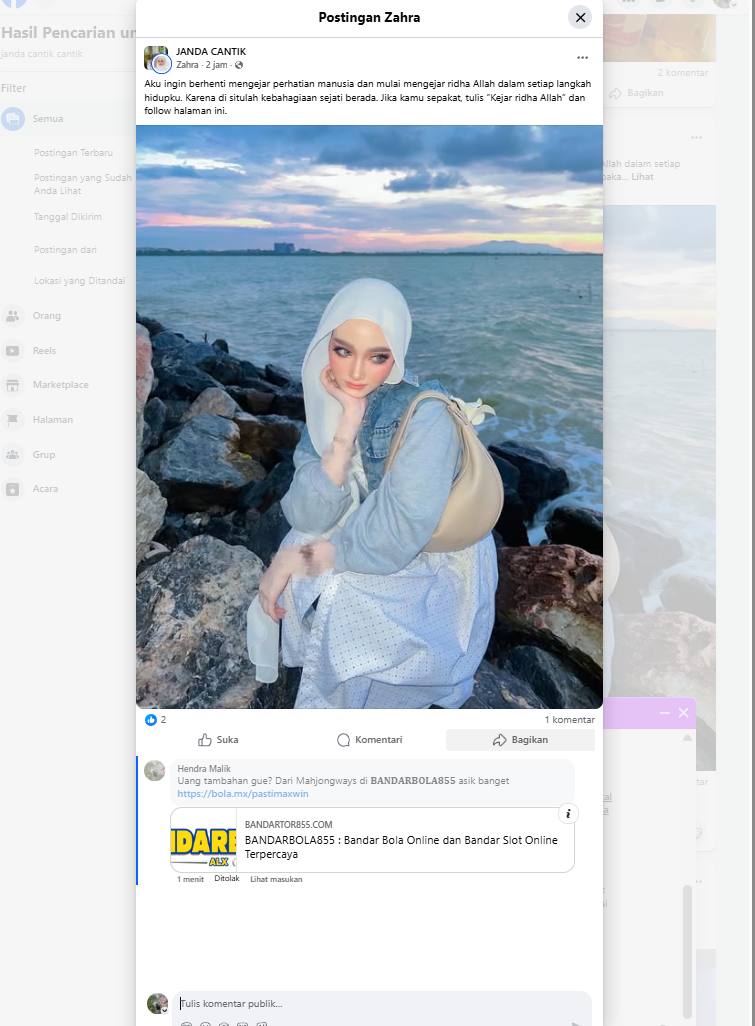Select 'Postingan yang Sudah Anda Lihat' filter
This screenshot has width=755, height=1026.
point(82,184)
